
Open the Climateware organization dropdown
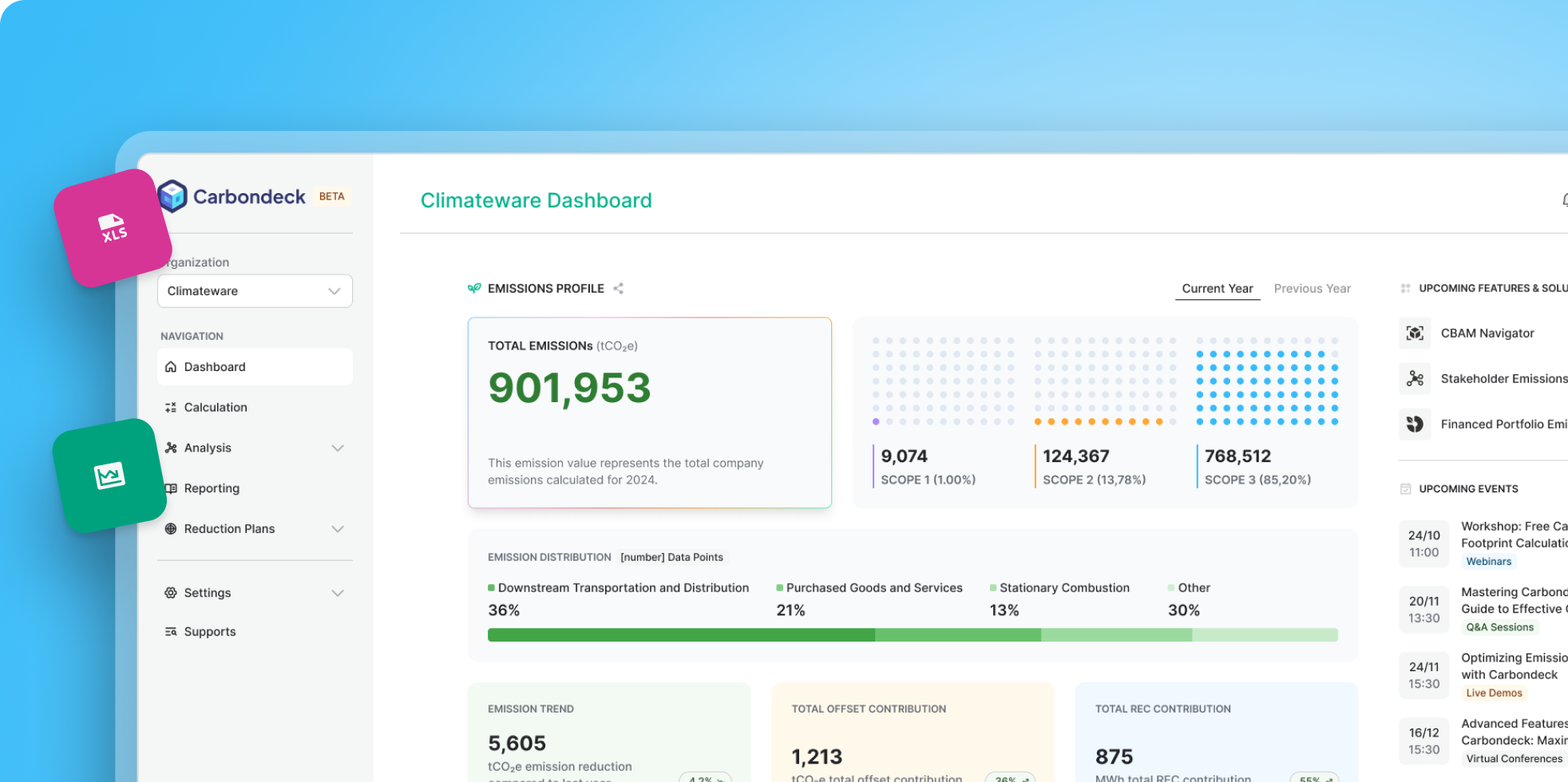pyautogui.click(x=255, y=291)
